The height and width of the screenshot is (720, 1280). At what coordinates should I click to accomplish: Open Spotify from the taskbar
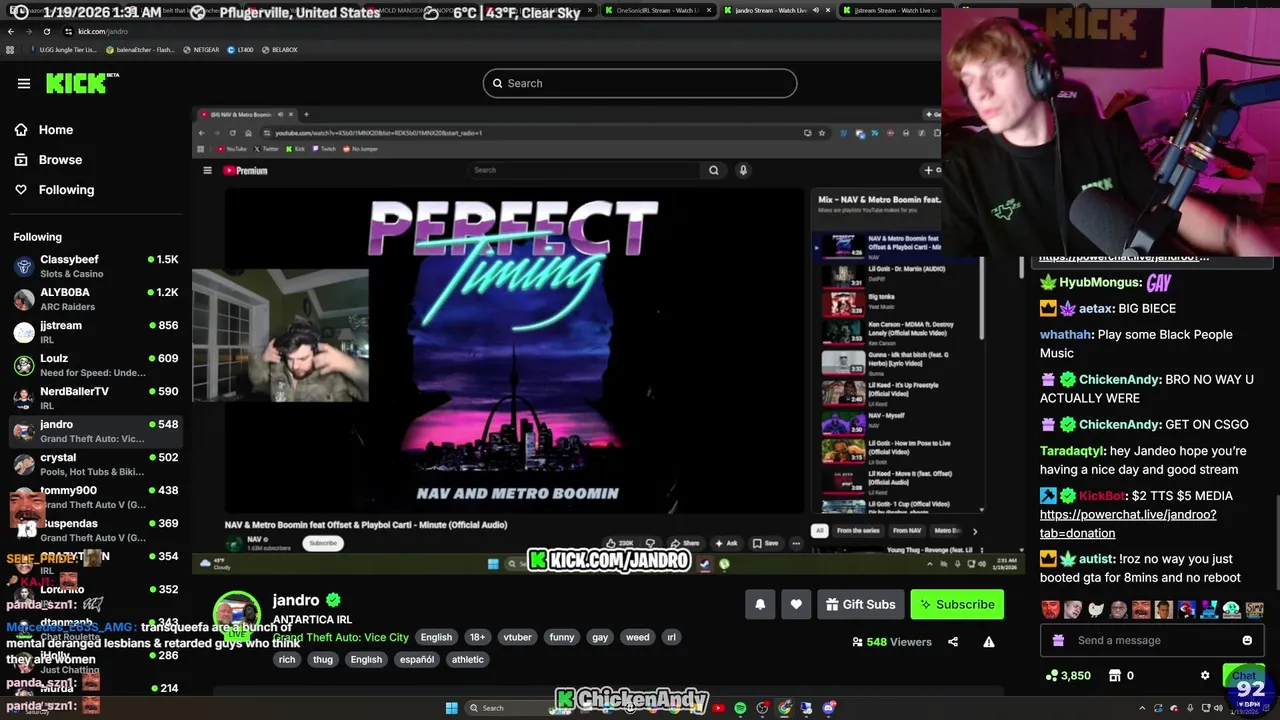(740, 708)
